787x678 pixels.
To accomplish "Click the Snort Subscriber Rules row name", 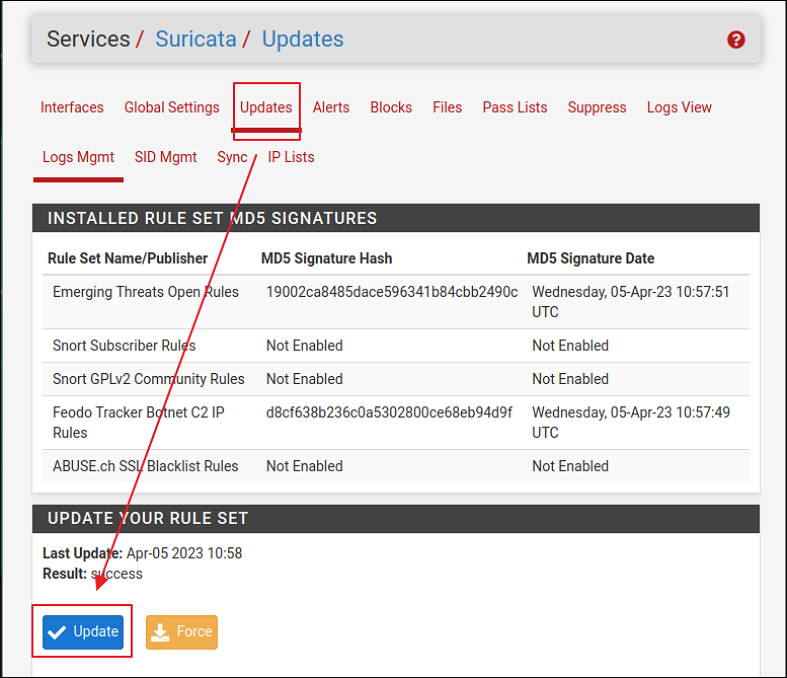I will pyautogui.click(x=124, y=346).
